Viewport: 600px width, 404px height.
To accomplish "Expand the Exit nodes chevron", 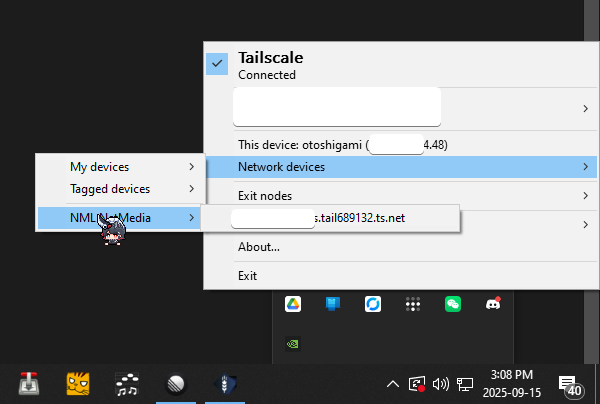I will pyautogui.click(x=585, y=196).
